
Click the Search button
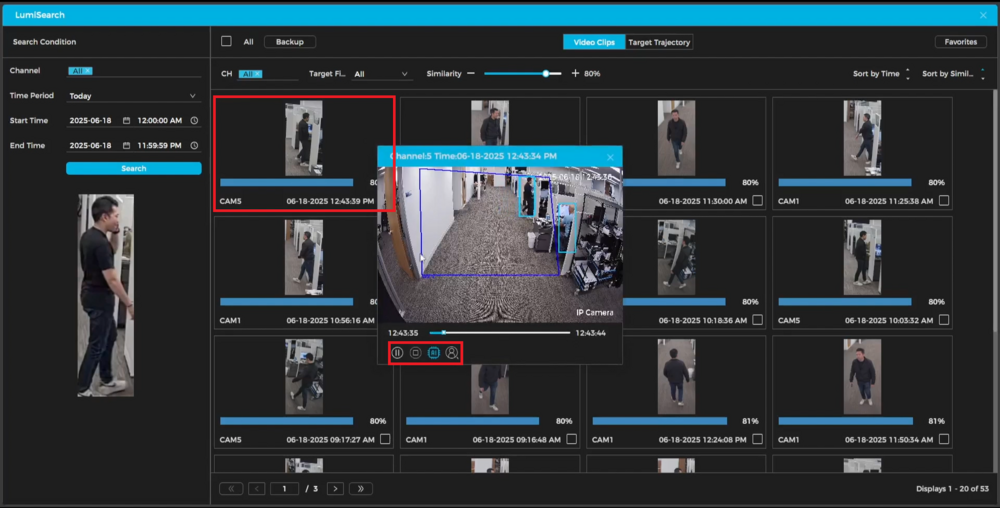[133, 169]
